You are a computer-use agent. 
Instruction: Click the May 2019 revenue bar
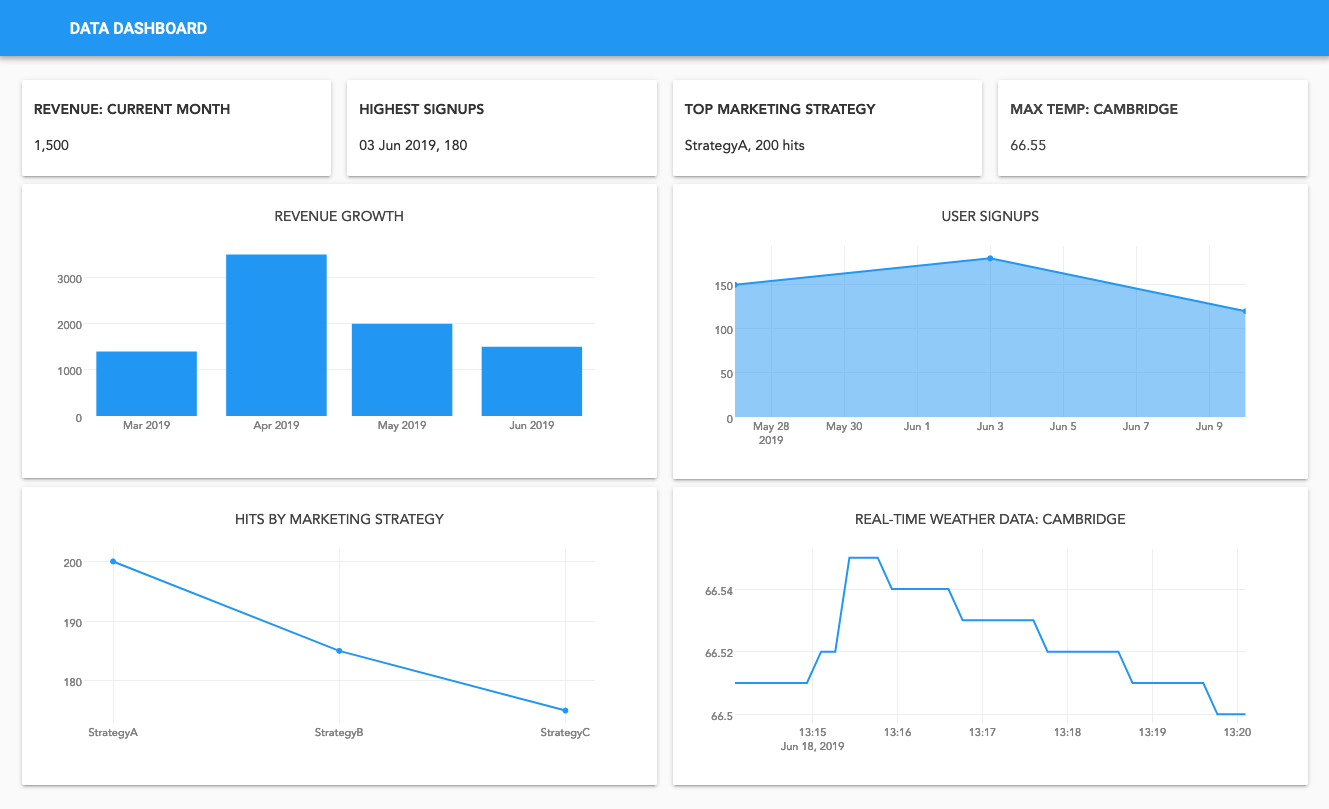point(402,368)
